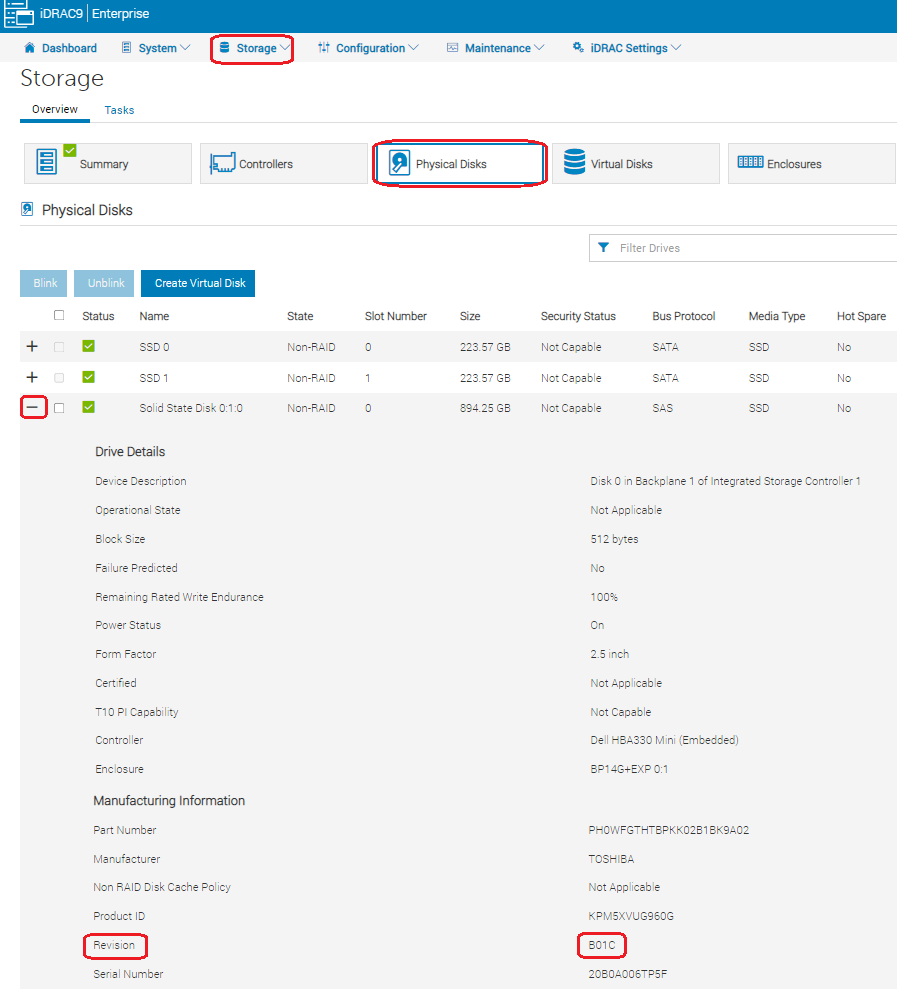Click the Maintenance monitor icon
The image size is (897, 989).
452,48
